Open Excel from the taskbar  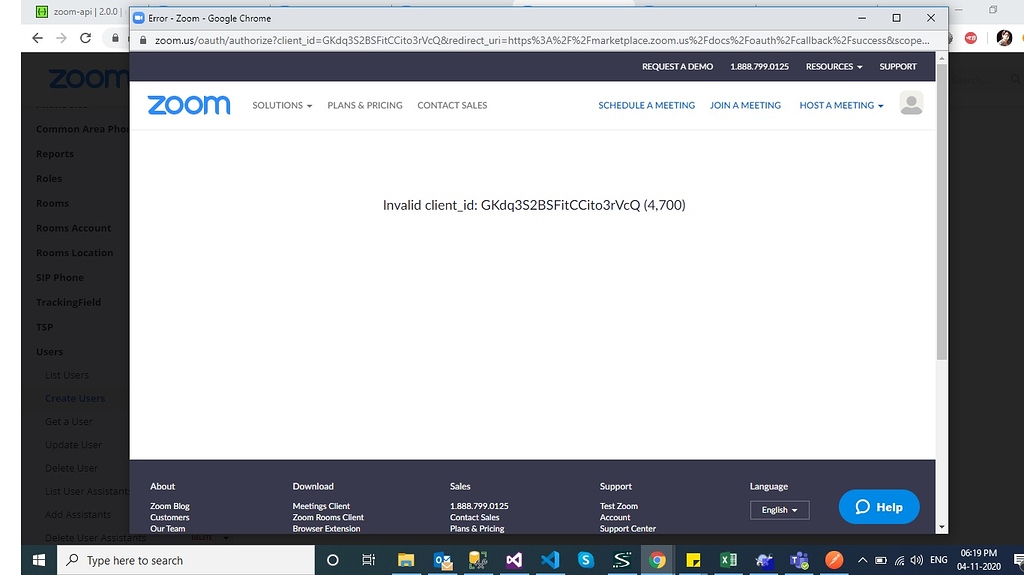[728, 560]
